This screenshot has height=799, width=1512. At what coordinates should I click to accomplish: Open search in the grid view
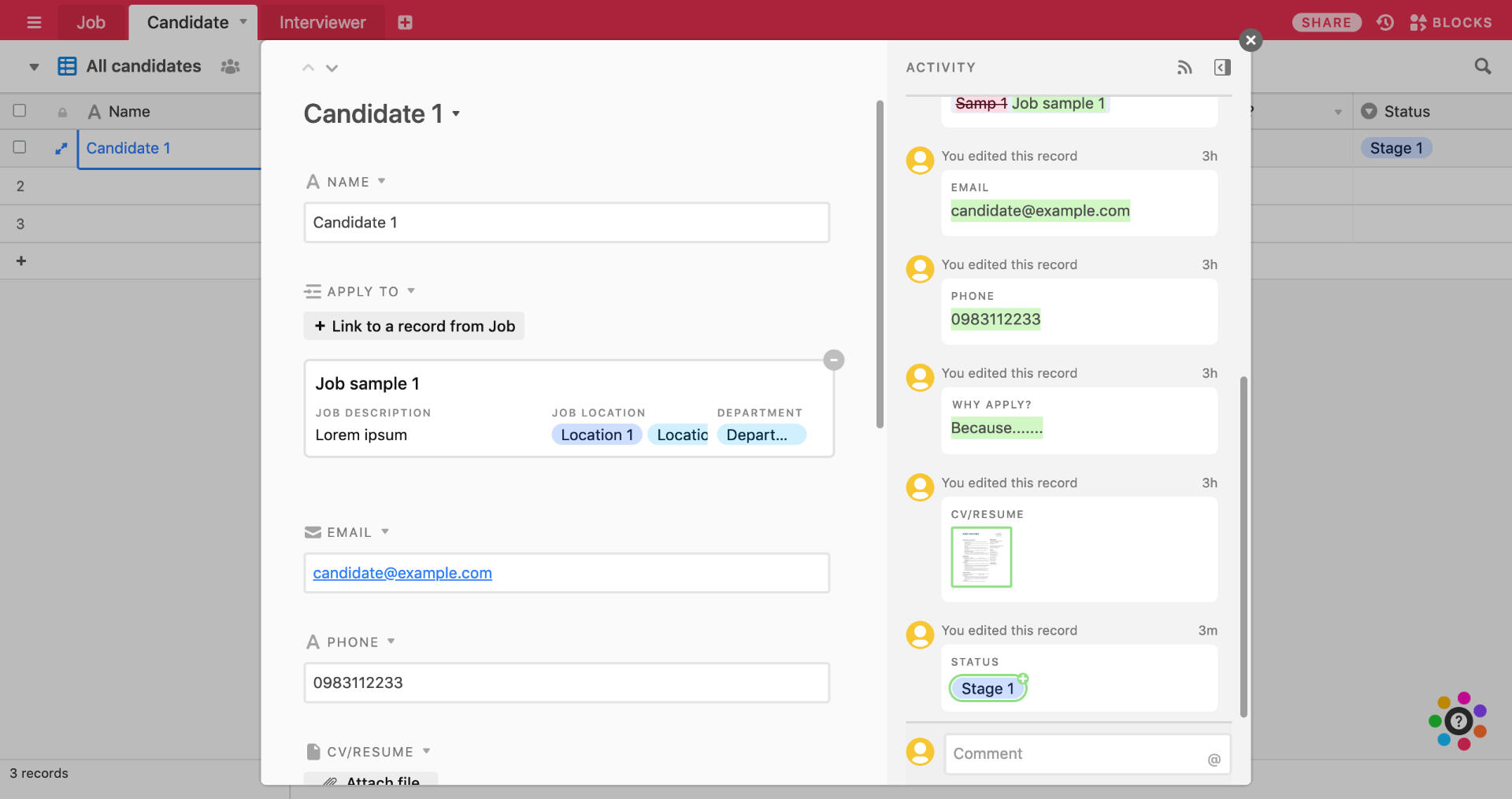pyautogui.click(x=1484, y=66)
